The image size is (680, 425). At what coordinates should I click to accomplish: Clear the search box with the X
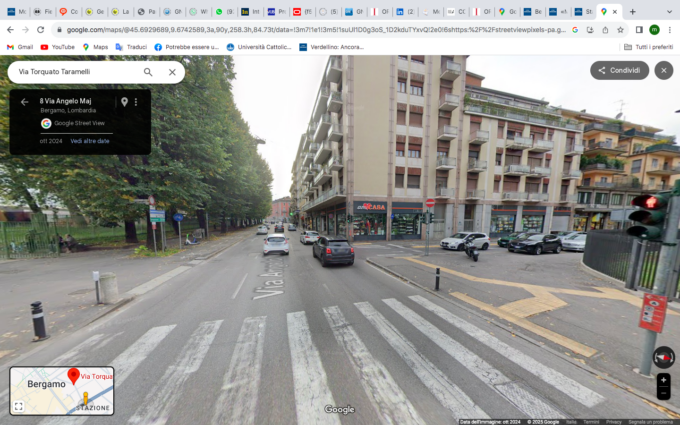[172, 72]
